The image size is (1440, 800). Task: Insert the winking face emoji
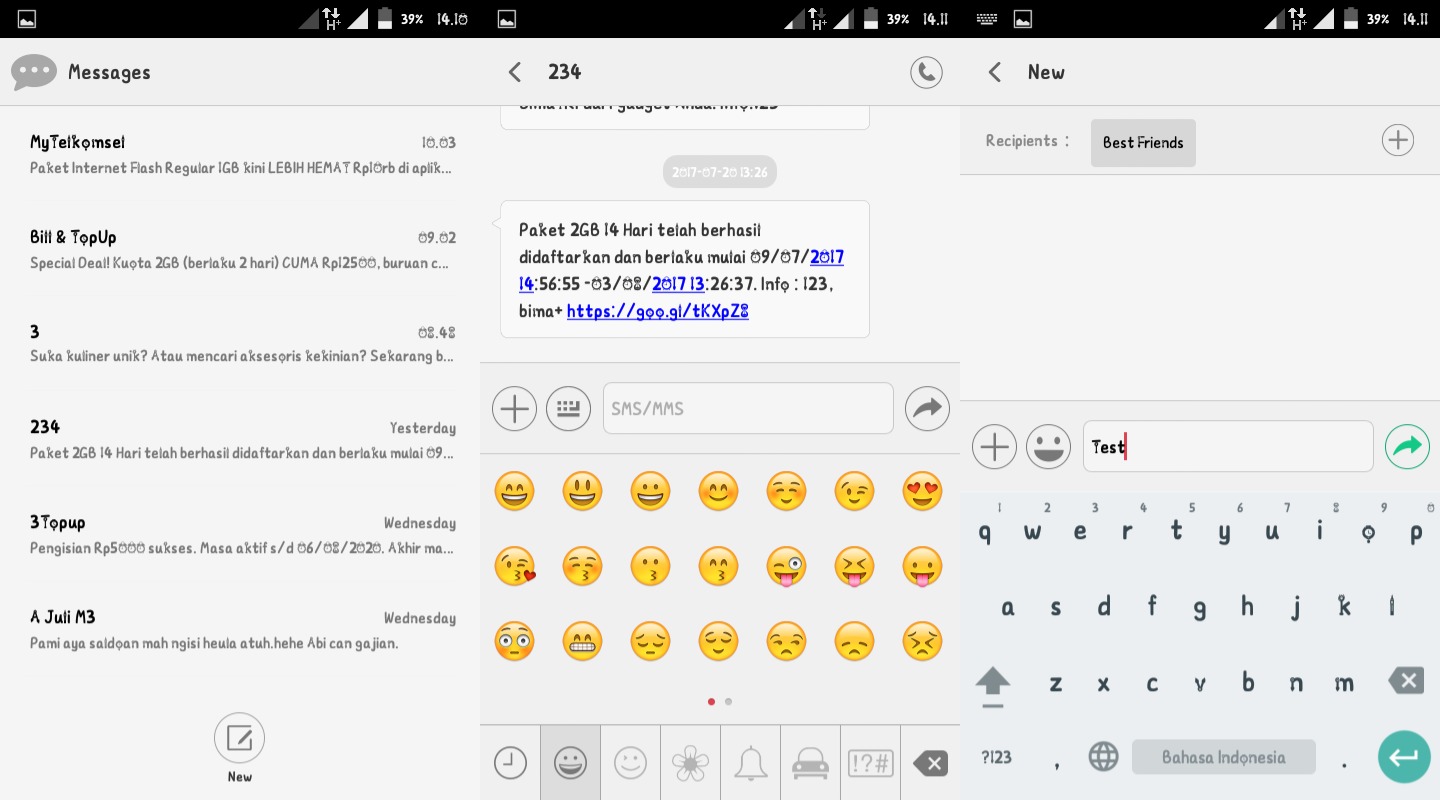pos(854,492)
